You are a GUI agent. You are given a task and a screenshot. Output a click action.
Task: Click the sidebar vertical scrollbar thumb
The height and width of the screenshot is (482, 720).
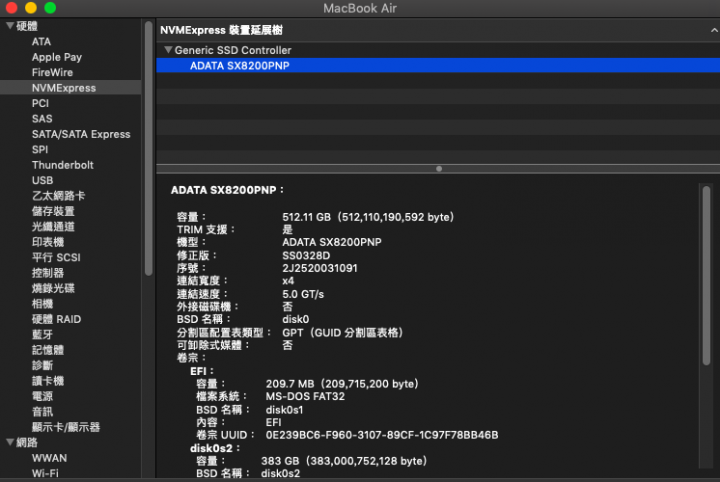tap(148, 148)
